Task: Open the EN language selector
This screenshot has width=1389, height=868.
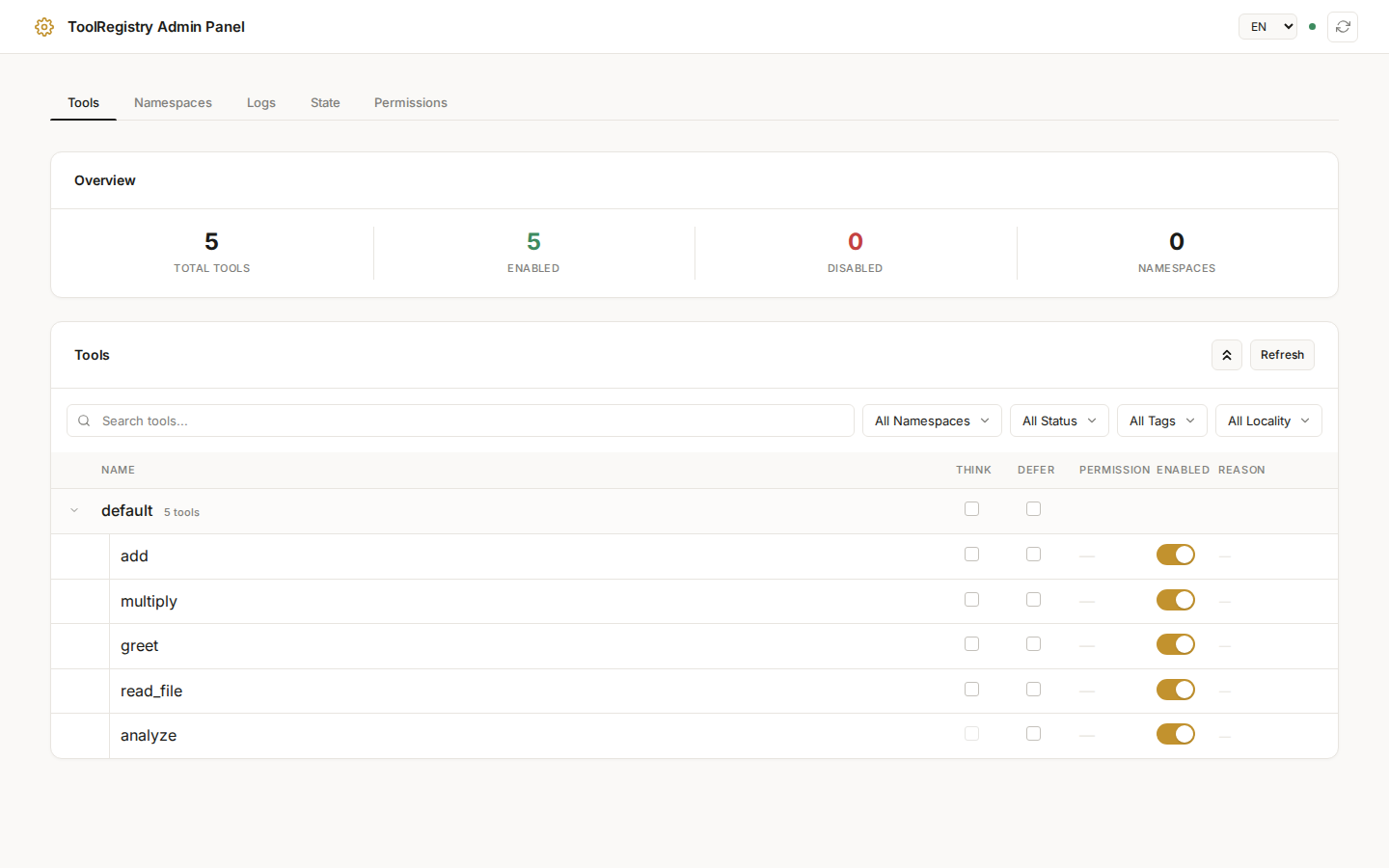Action: point(1267,27)
